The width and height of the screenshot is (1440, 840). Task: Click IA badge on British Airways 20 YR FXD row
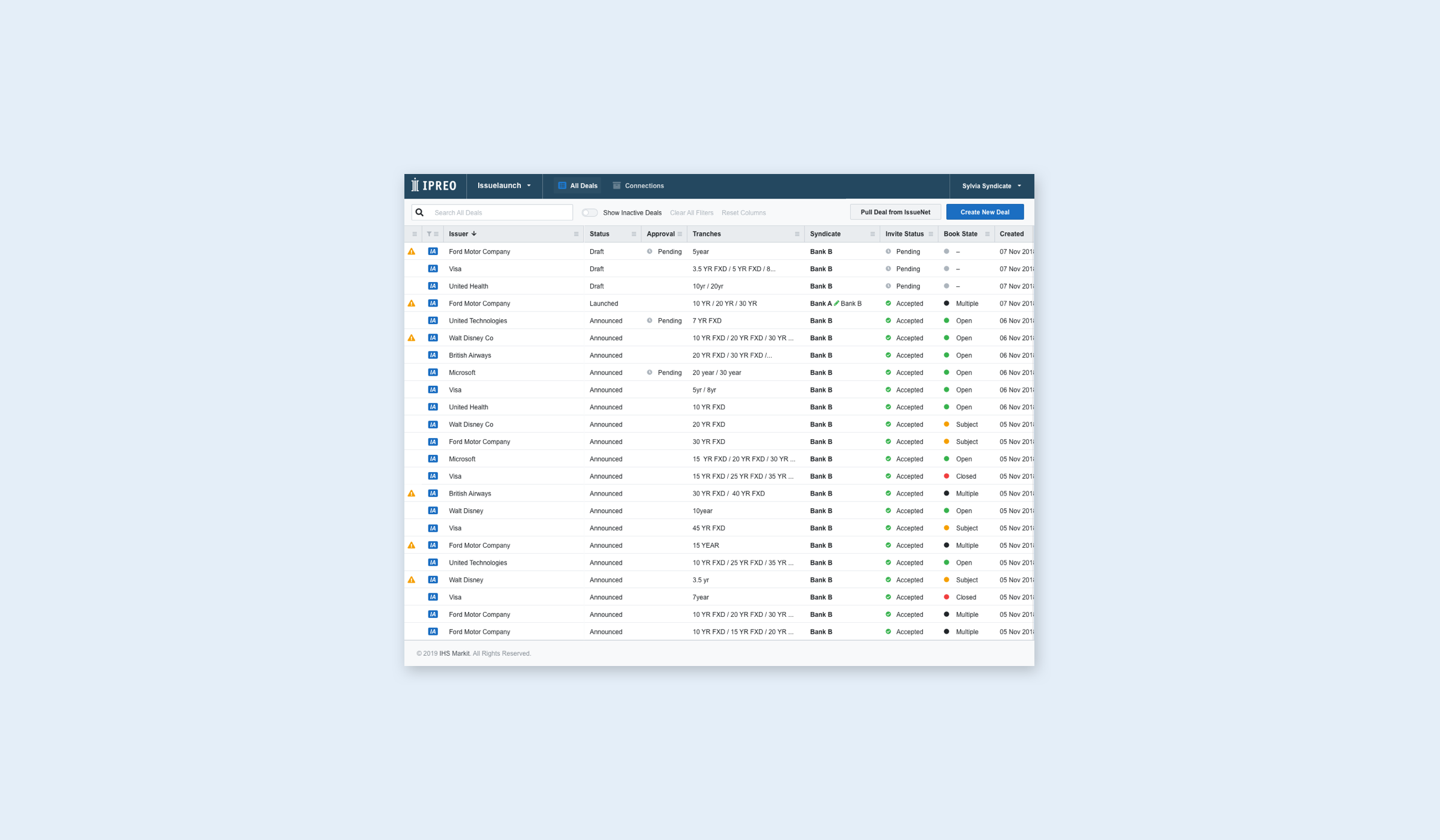point(433,355)
